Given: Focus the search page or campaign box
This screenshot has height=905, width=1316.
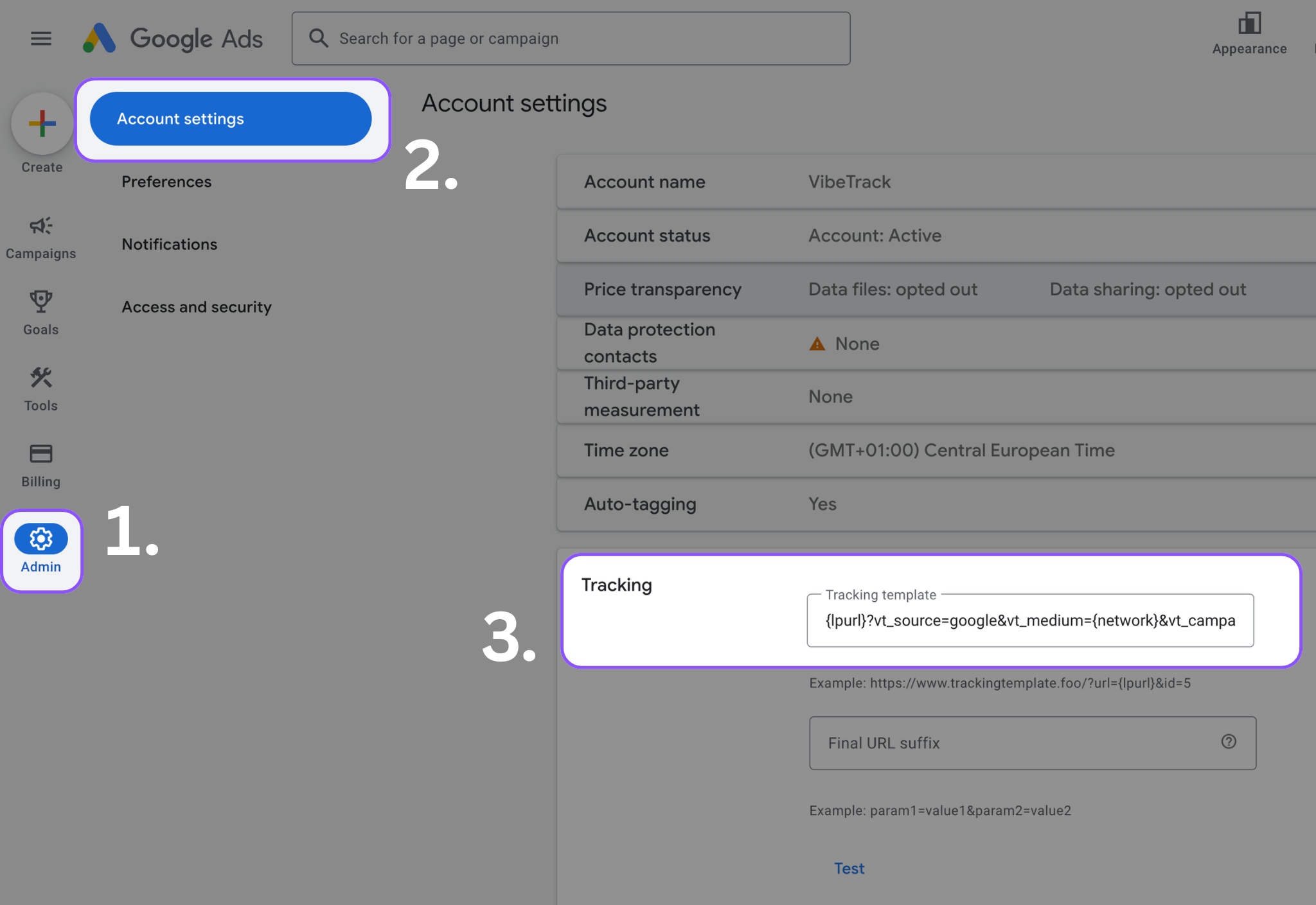Looking at the screenshot, I should click(x=571, y=39).
